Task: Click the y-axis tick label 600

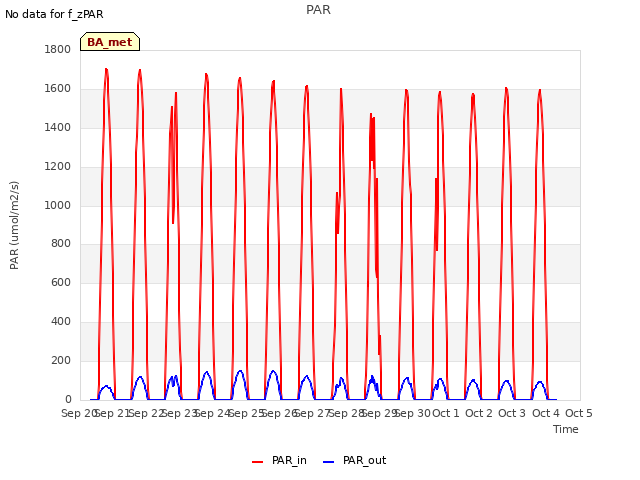Action: click(x=61, y=282)
